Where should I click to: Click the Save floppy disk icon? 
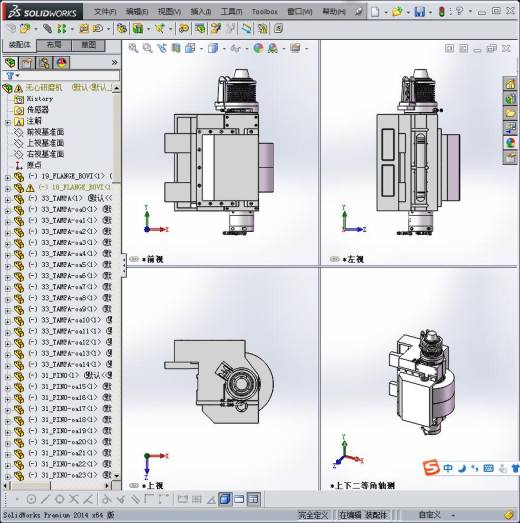(420, 12)
